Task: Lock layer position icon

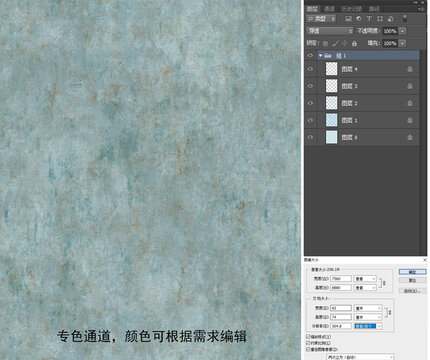Action: [345, 43]
